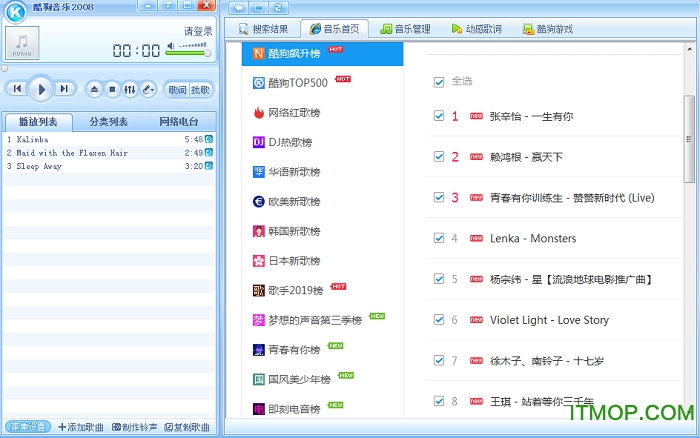Click the 歌词 lyrics button

pyautogui.click(x=177, y=90)
